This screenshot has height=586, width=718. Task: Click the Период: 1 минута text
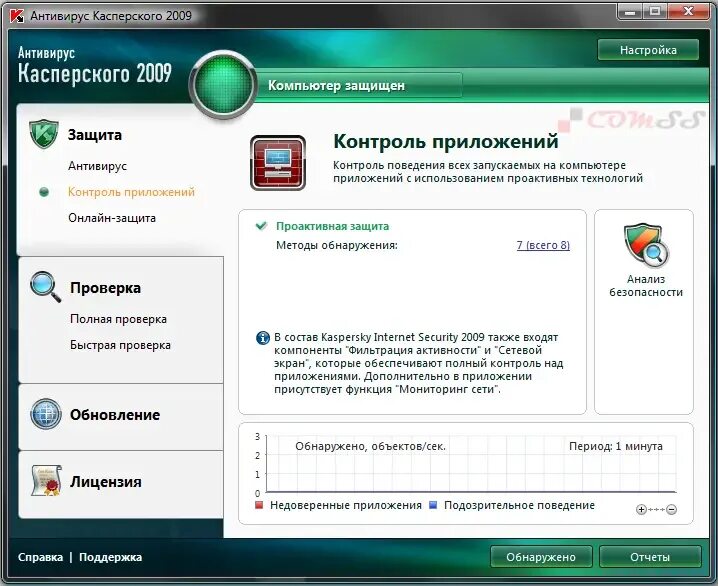616,446
